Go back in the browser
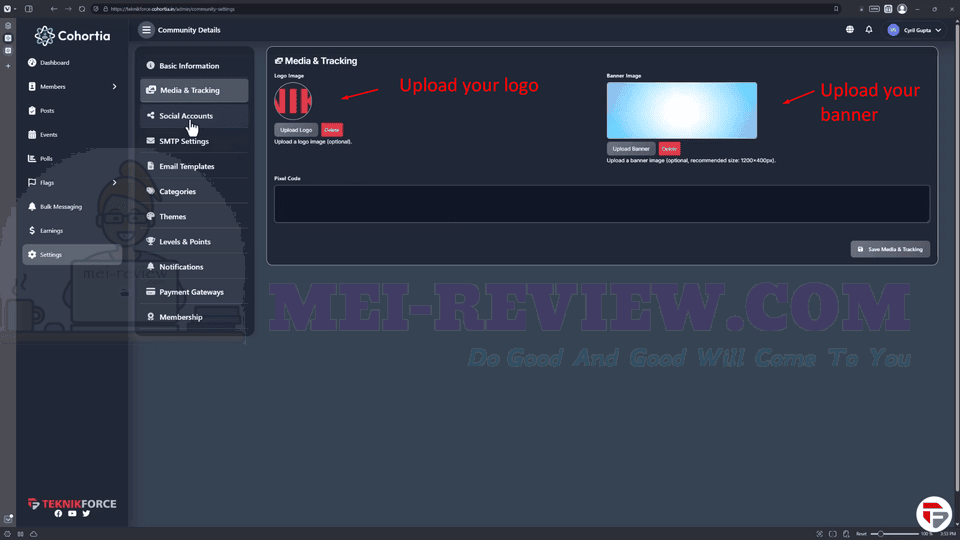The width and height of the screenshot is (960, 540). 54,9
